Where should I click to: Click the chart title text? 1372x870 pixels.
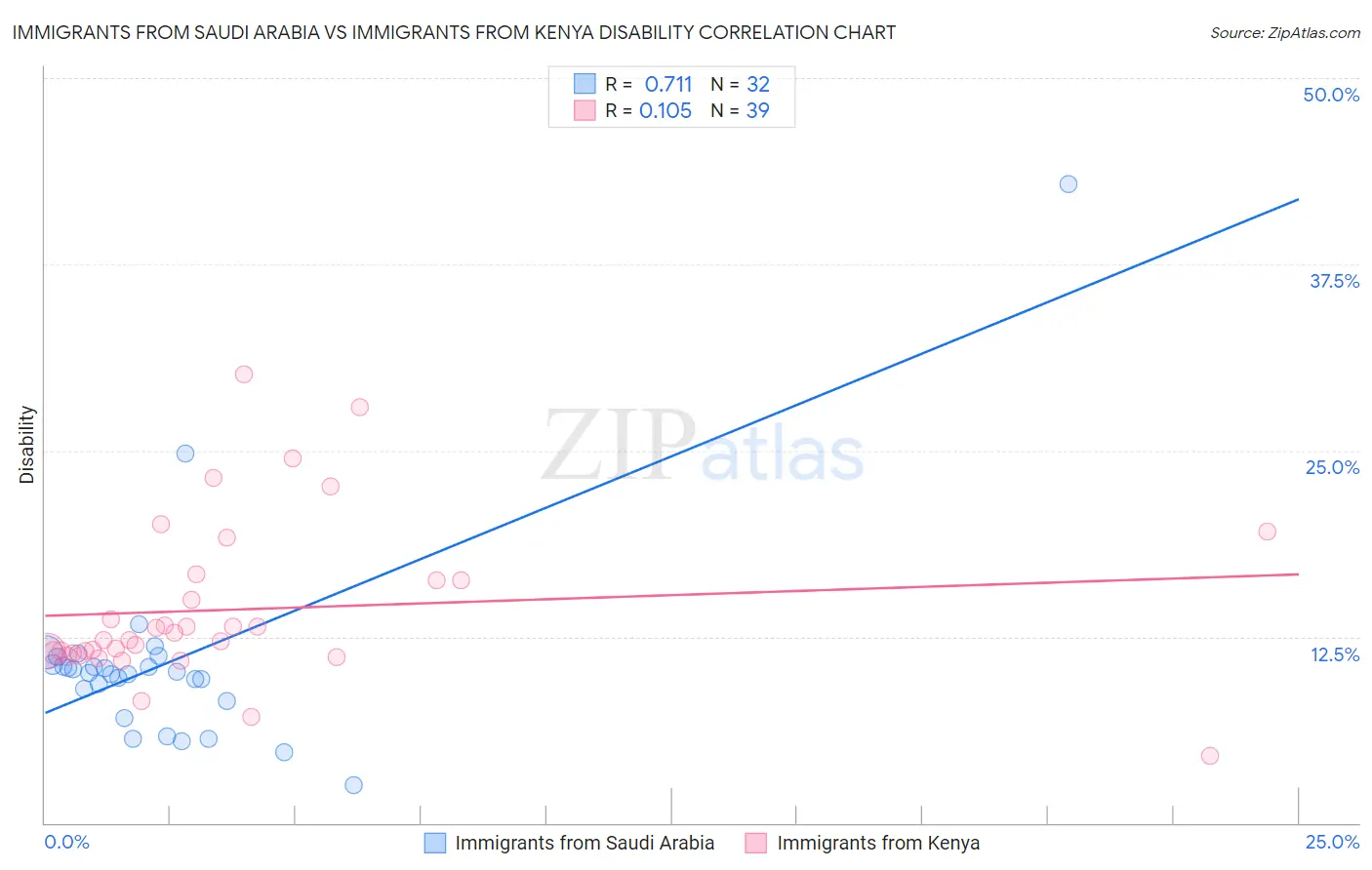click(454, 32)
